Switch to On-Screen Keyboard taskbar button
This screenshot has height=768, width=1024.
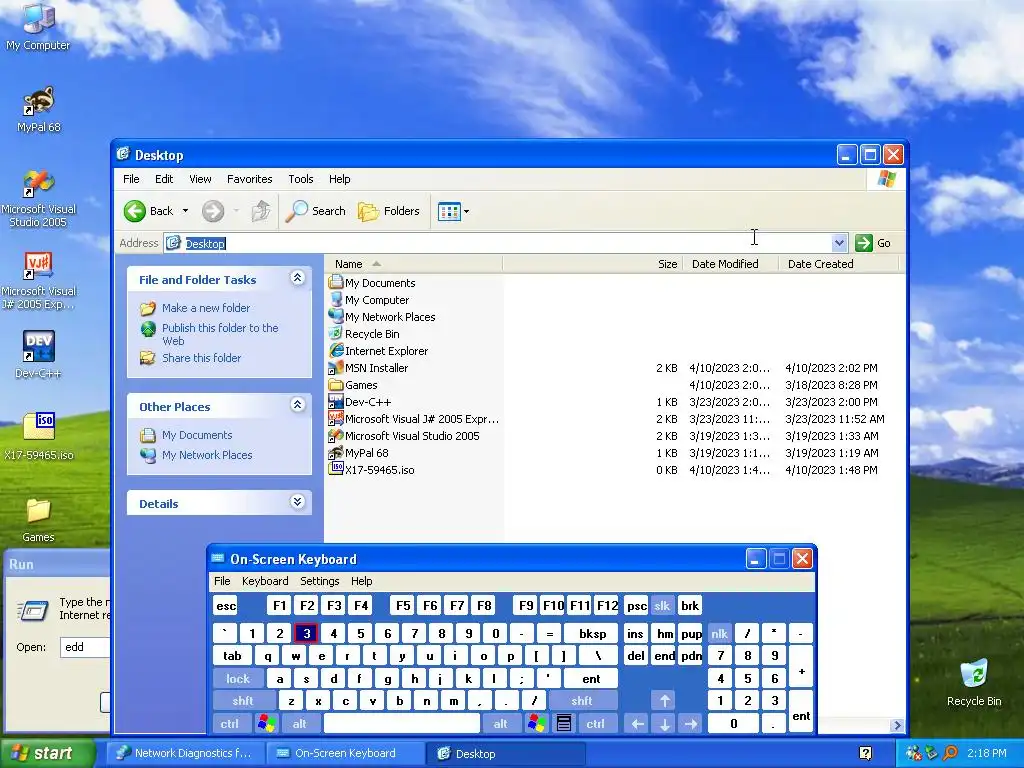tap(345, 753)
